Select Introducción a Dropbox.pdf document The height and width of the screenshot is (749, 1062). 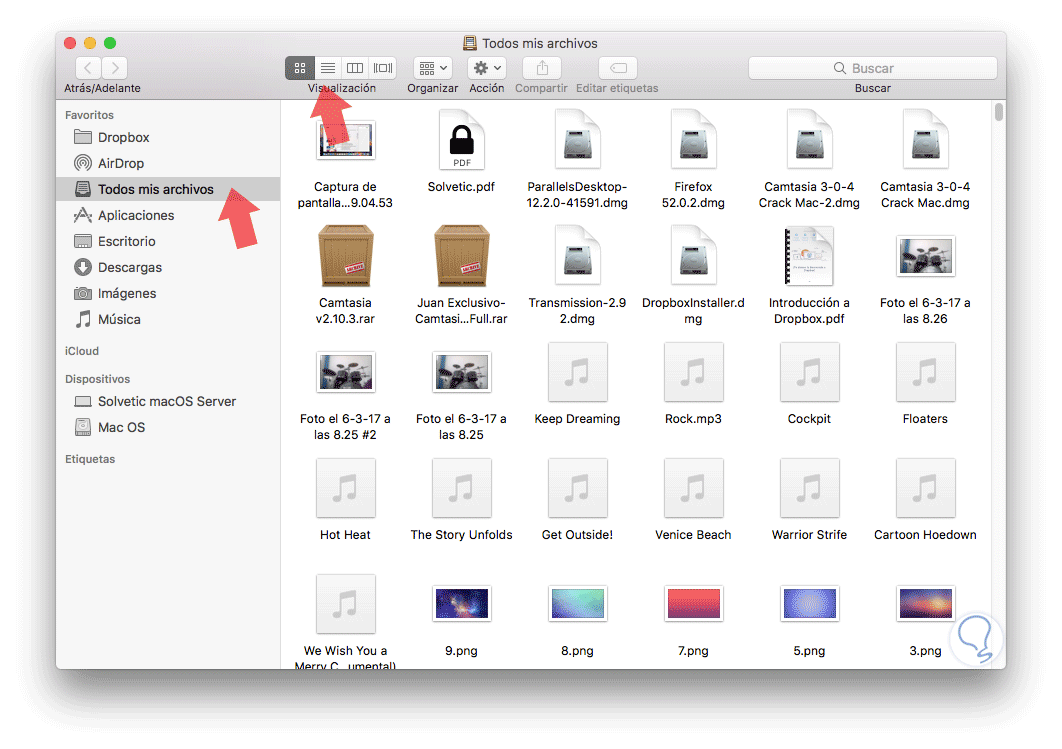pos(809,256)
